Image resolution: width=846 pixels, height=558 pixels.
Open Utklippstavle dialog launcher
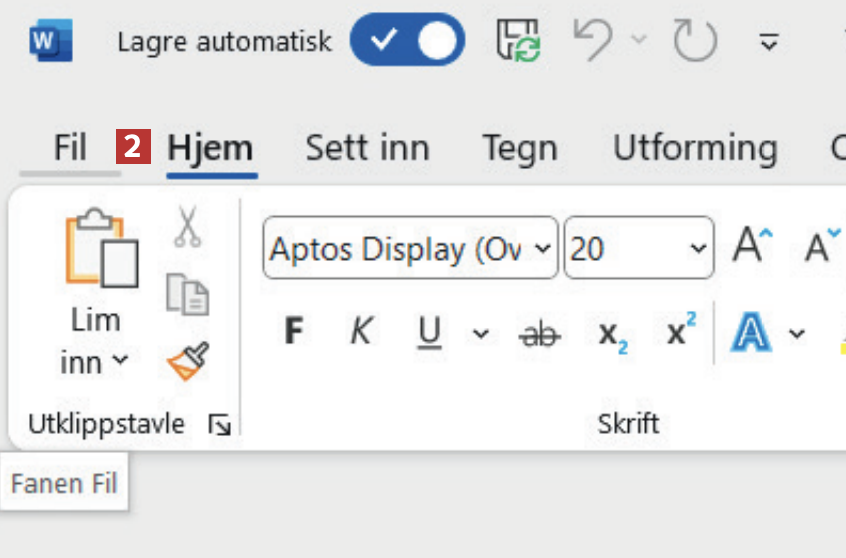tap(219, 426)
